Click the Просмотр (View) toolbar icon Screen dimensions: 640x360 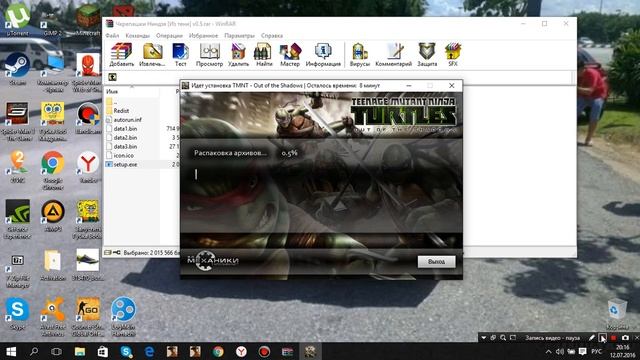(209, 55)
